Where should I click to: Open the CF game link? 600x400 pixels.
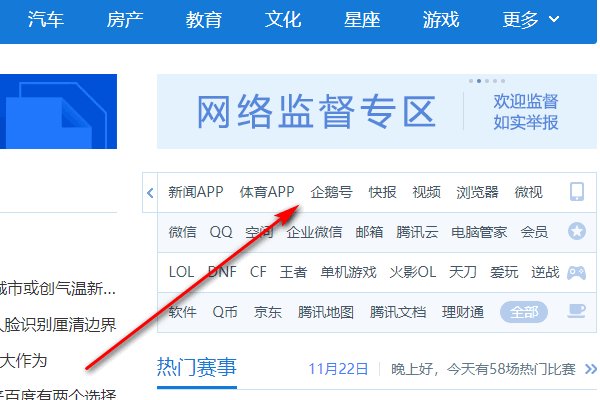pos(258,272)
